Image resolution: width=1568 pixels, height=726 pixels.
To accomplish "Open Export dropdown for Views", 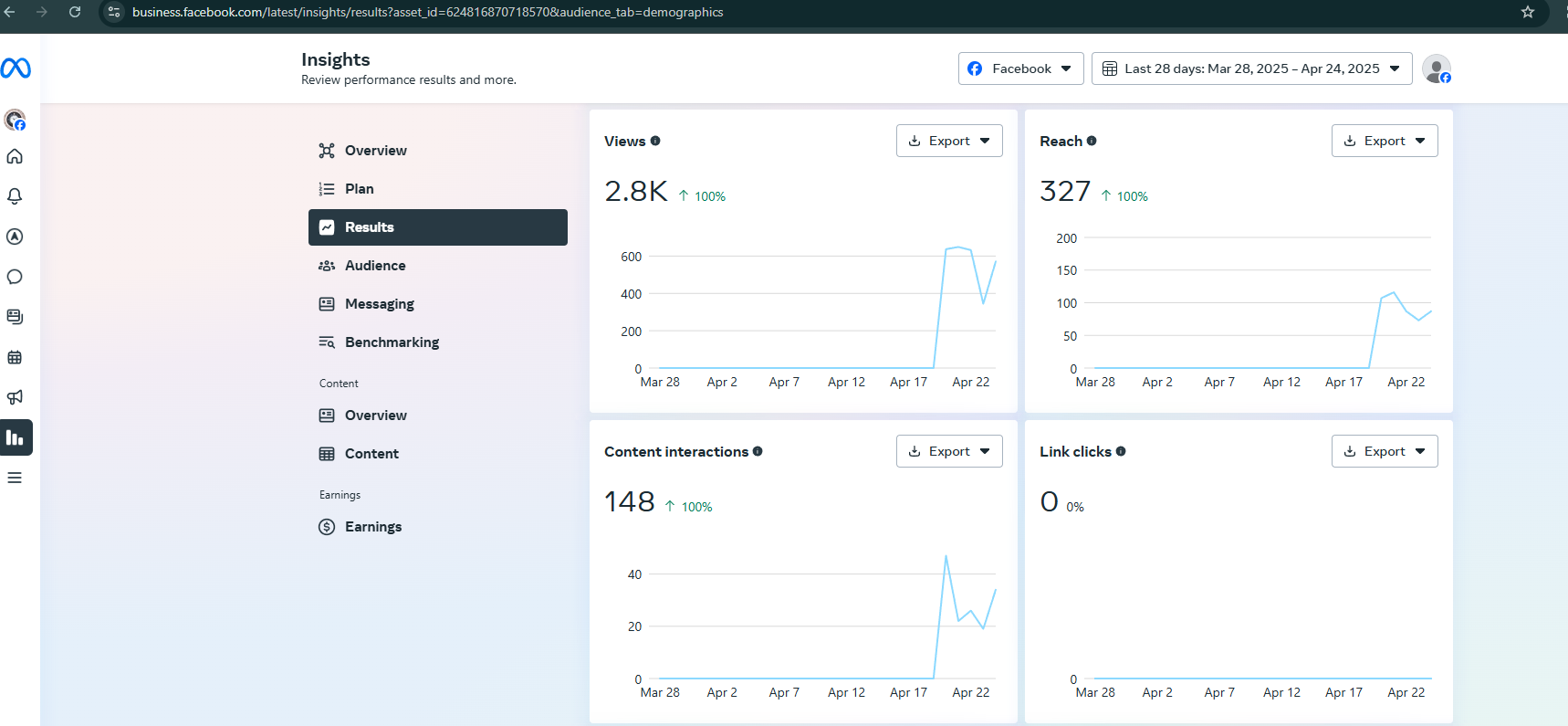I will pyautogui.click(x=949, y=141).
